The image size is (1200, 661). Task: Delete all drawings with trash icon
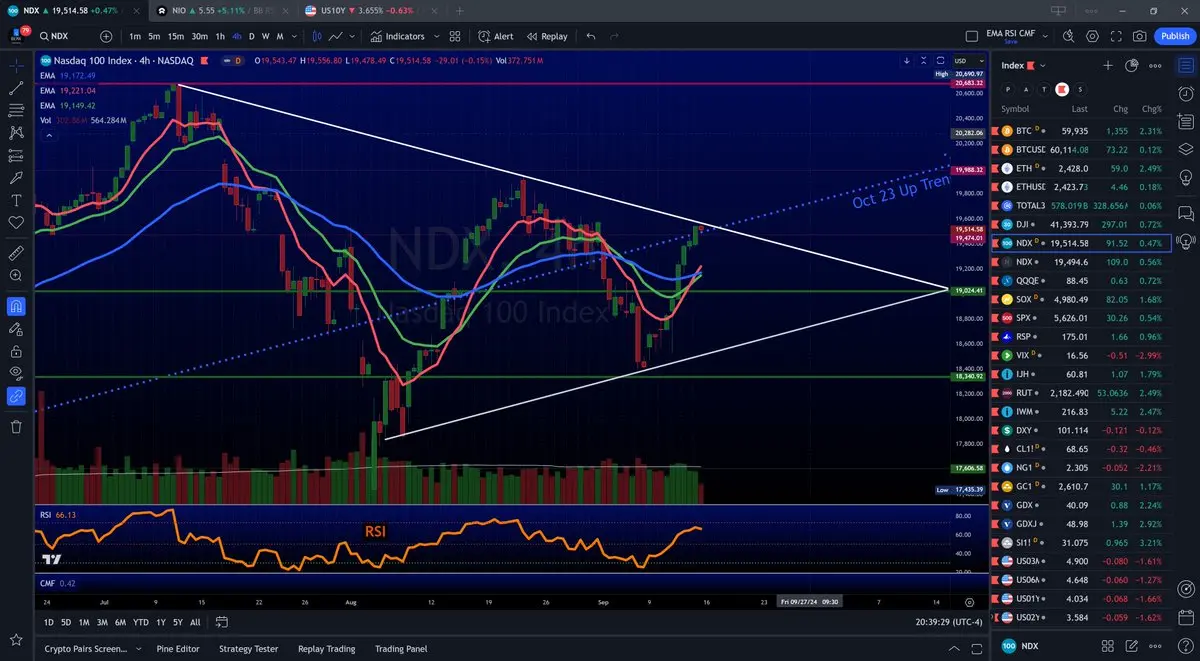[x=16, y=427]
